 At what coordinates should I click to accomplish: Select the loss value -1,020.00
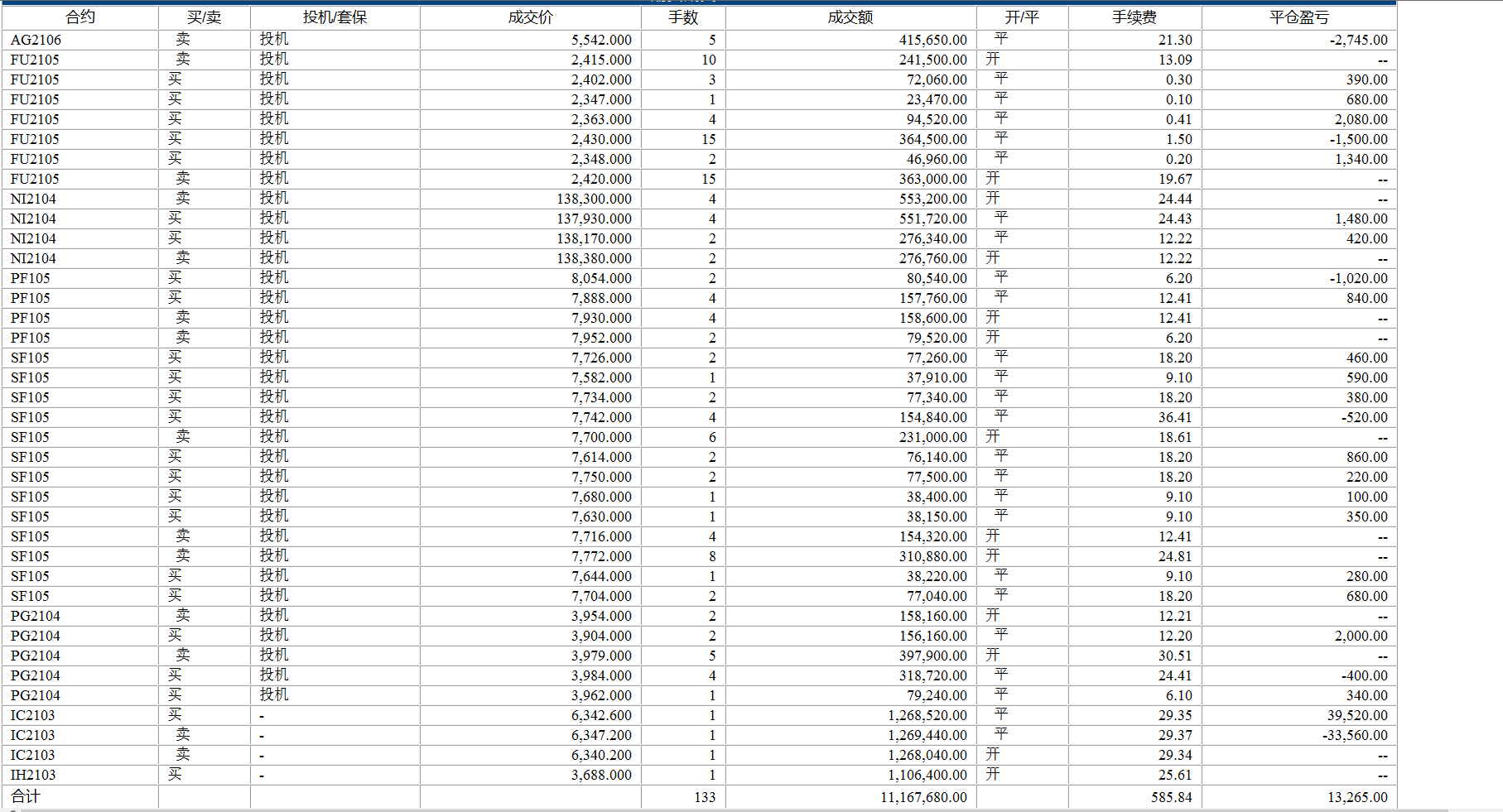[1358, 278]
